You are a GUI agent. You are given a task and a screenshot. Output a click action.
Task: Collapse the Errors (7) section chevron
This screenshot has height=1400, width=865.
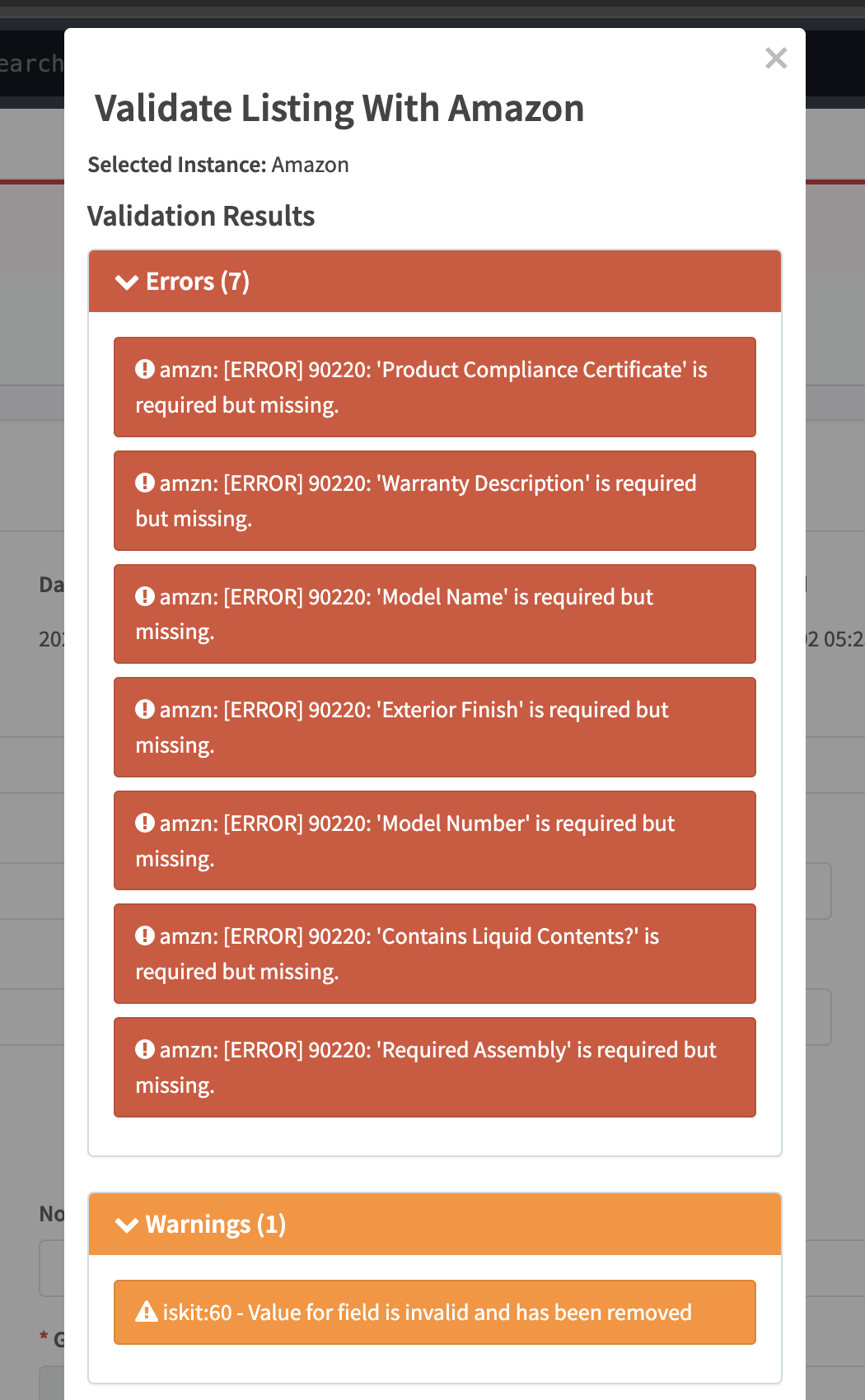pyautogui.click(x=127, y=282)
